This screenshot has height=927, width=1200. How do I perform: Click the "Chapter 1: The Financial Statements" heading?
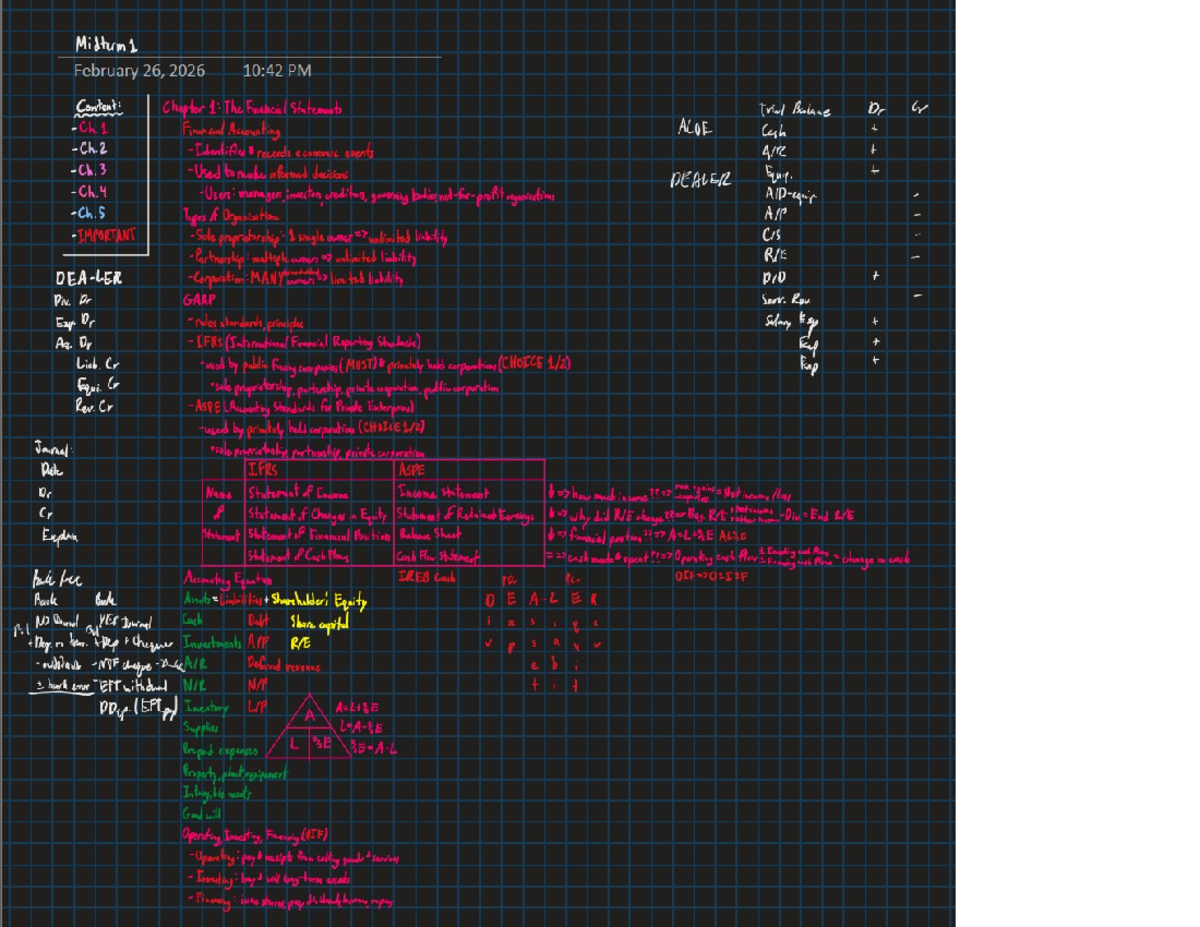(252, 108)
